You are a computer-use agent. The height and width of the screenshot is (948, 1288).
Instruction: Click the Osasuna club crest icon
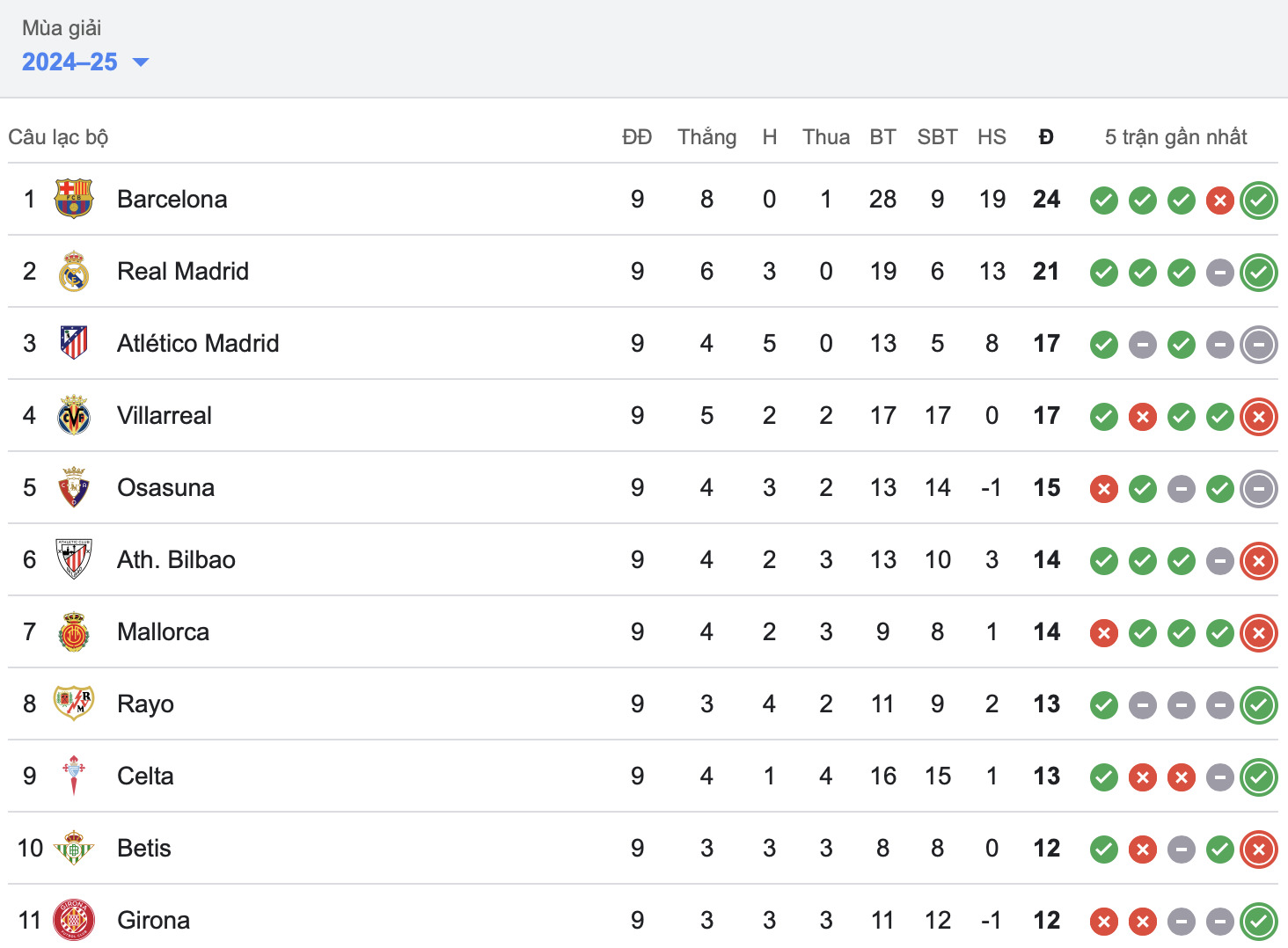click(x=74, y=487)
